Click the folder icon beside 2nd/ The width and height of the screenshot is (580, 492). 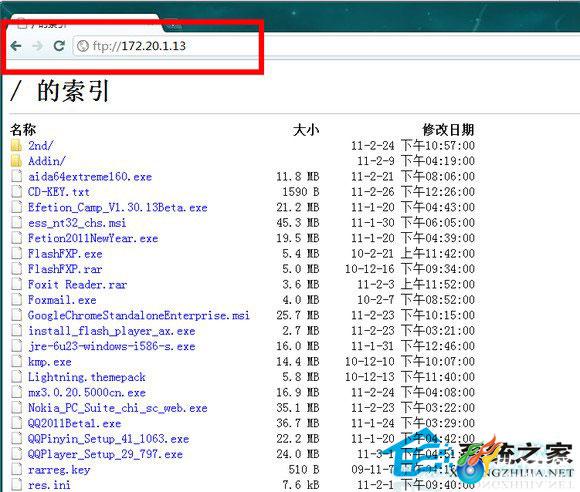pyautogui.click(x=16, y=145)
